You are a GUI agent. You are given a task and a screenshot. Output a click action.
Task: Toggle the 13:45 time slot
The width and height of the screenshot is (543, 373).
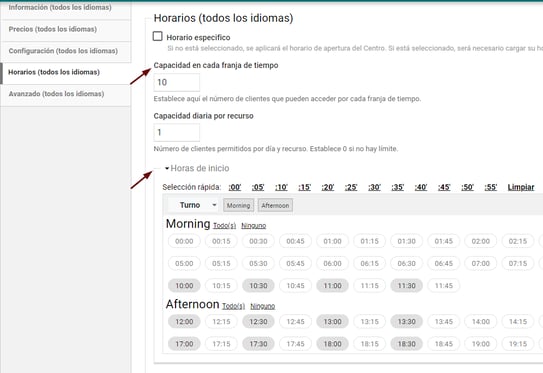click(x=444, y=322)
